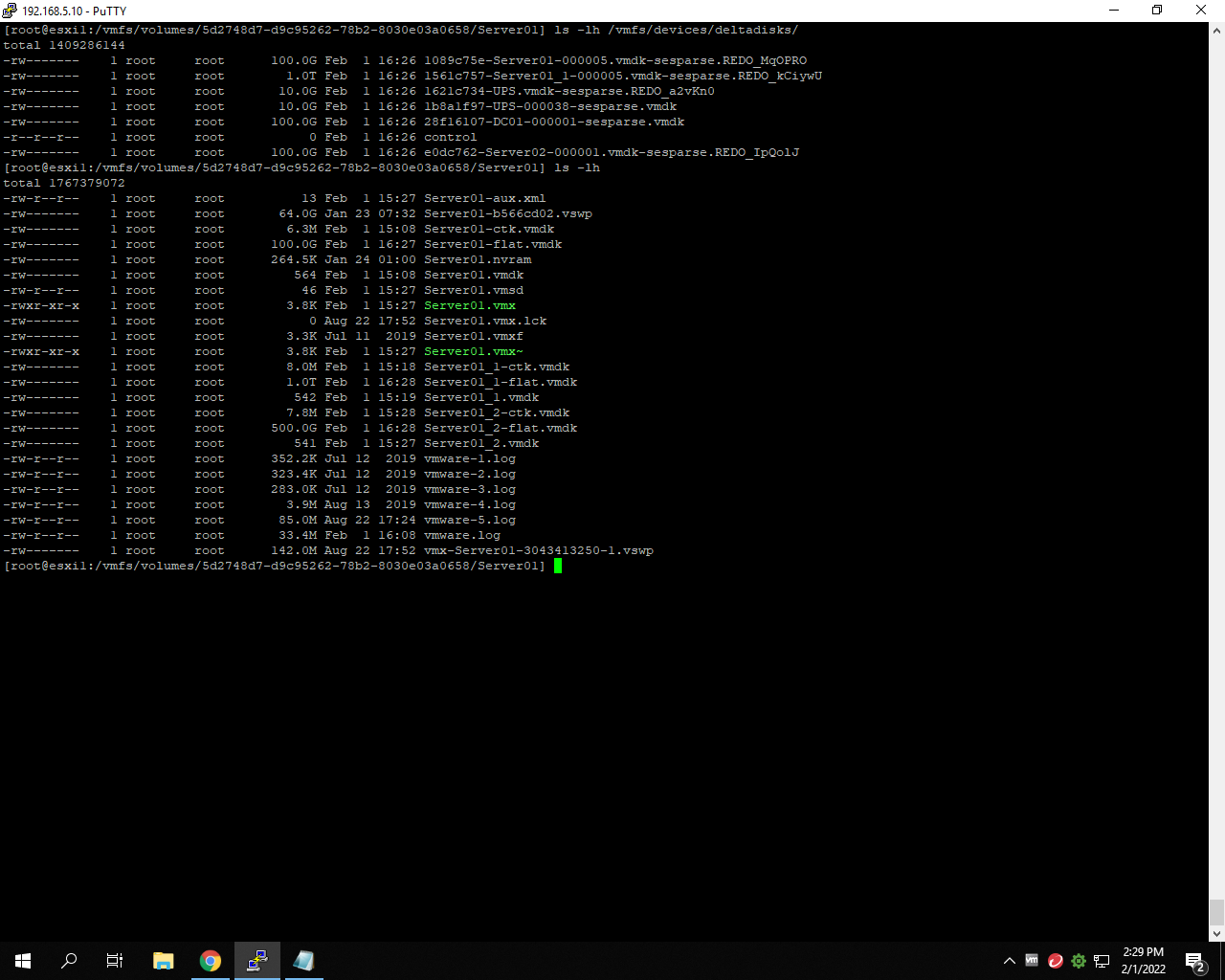Open Trend Micro red tray icon

(1056, 961)
